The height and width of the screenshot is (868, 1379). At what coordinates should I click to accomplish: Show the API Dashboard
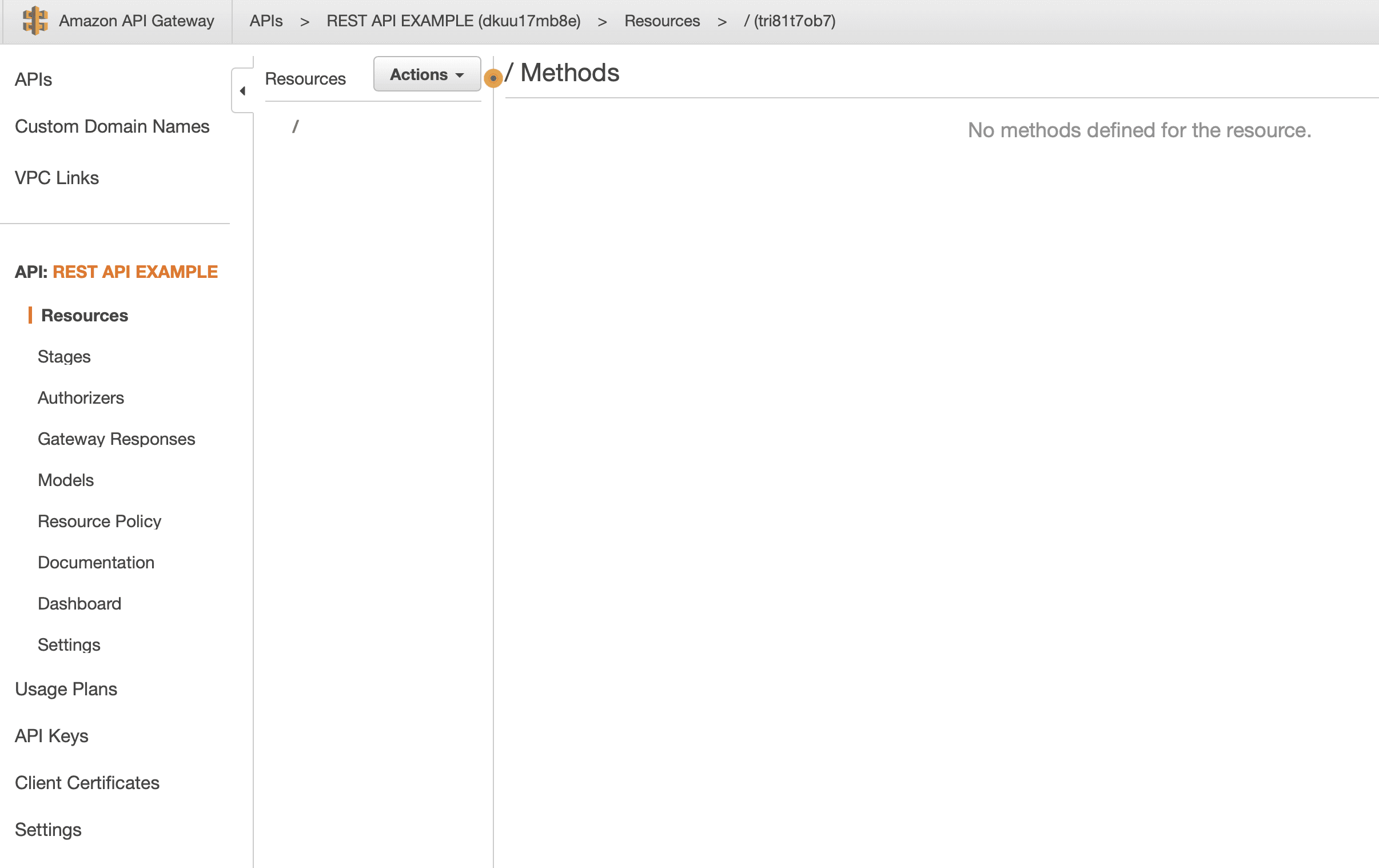pyautogui.click(x=79, y=604)
